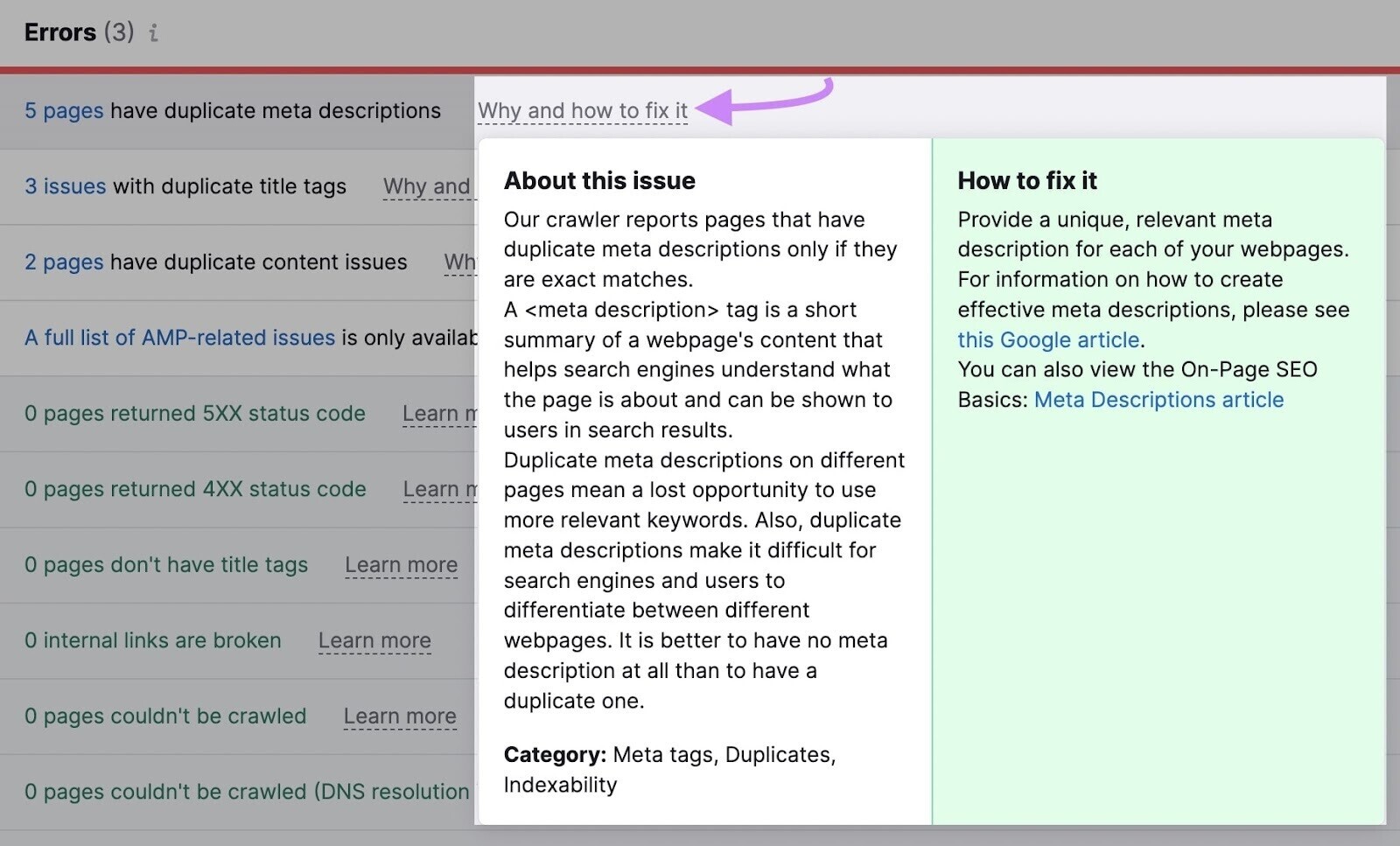Click the truncated 'Wh' link beside duplicate content issues
The image size is (1400, 846).
click(x=459, y=262)
